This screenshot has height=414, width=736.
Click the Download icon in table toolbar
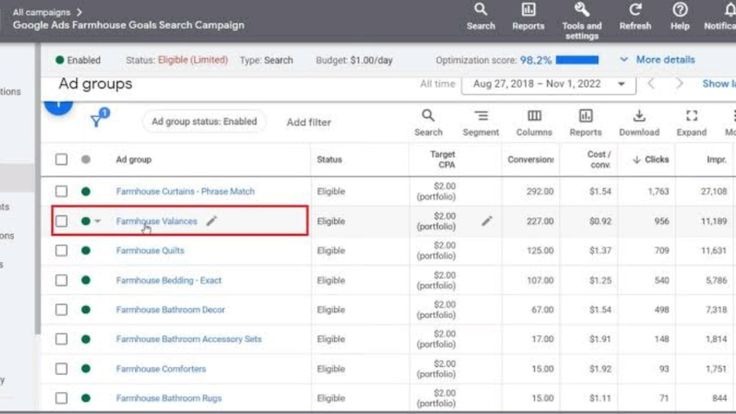click(x=639, y=117)
